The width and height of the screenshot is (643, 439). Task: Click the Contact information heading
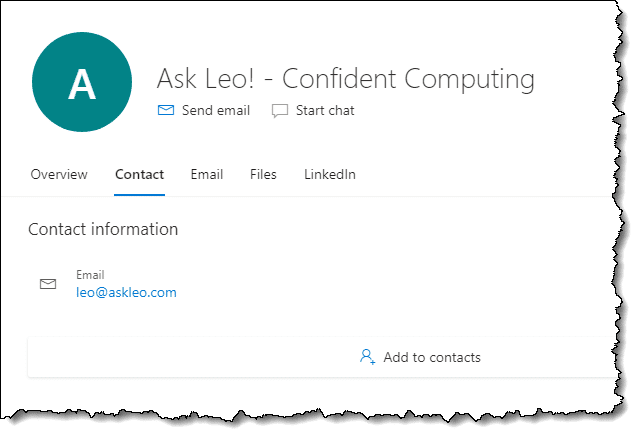pyautogui.click(x=103, y=229)
